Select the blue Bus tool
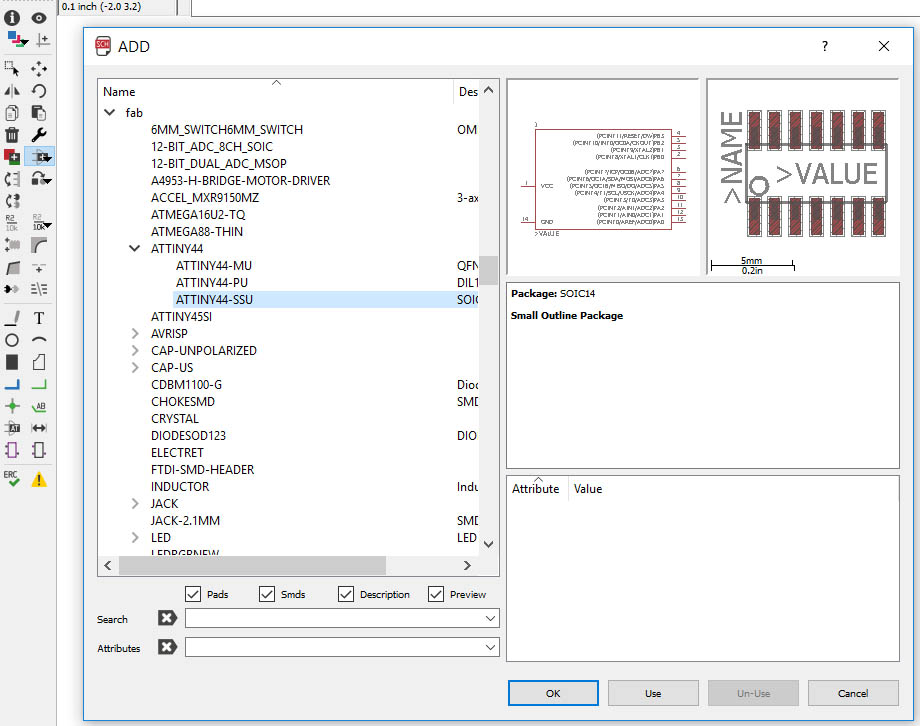920x726 pixels. (12, 385)
